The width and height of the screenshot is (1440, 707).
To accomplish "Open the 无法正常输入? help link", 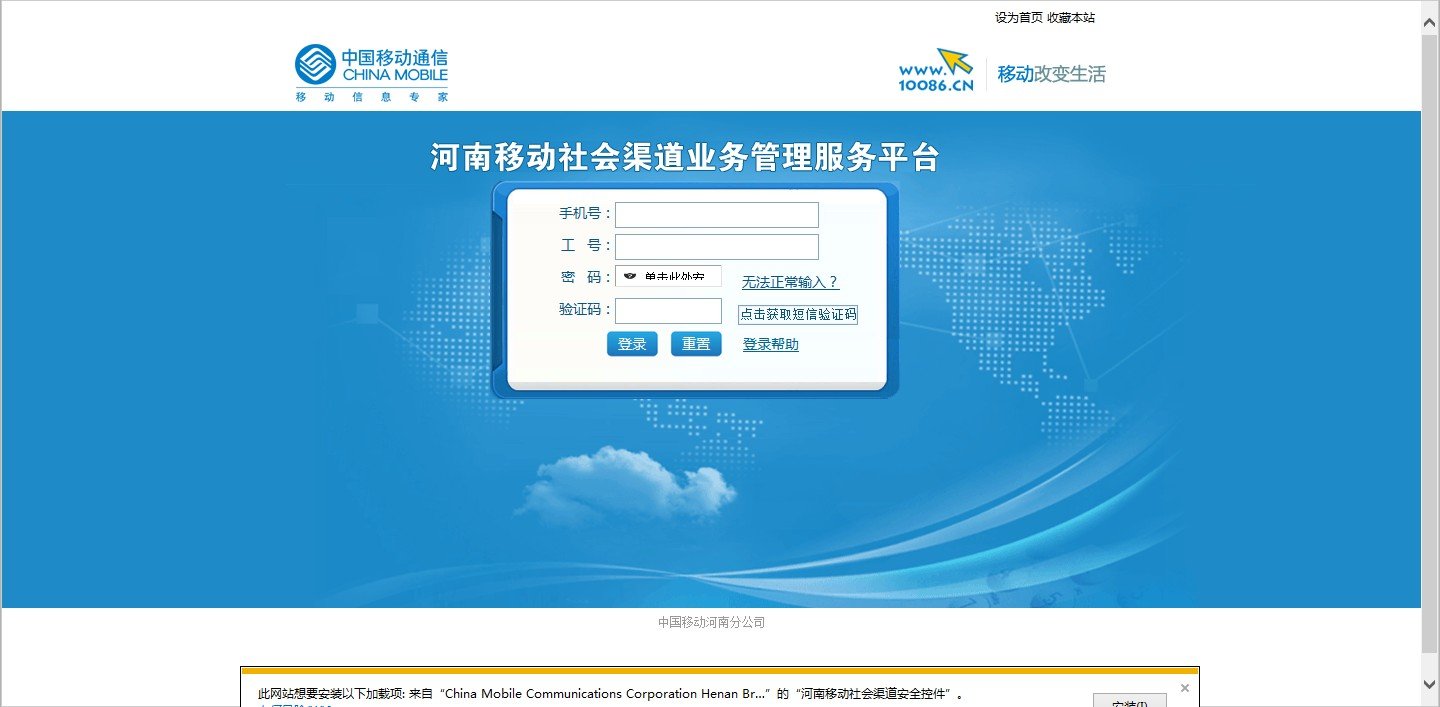I will 788,282.
